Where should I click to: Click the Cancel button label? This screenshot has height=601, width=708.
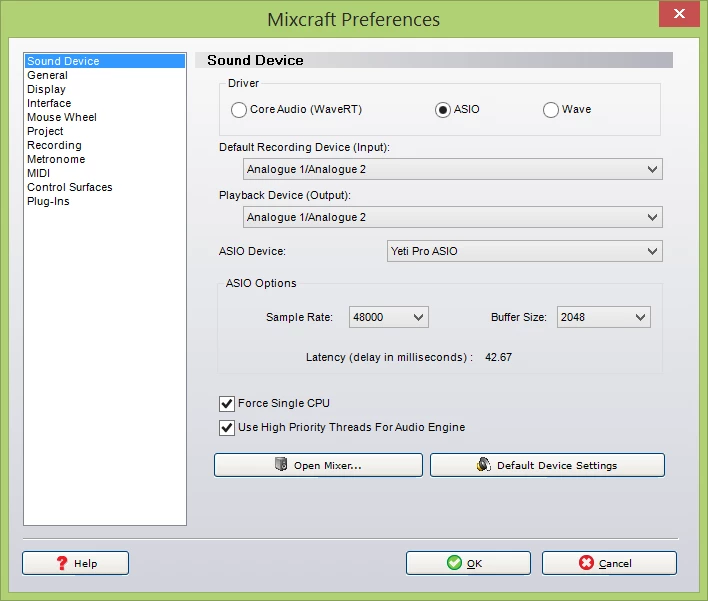(615, 564)
